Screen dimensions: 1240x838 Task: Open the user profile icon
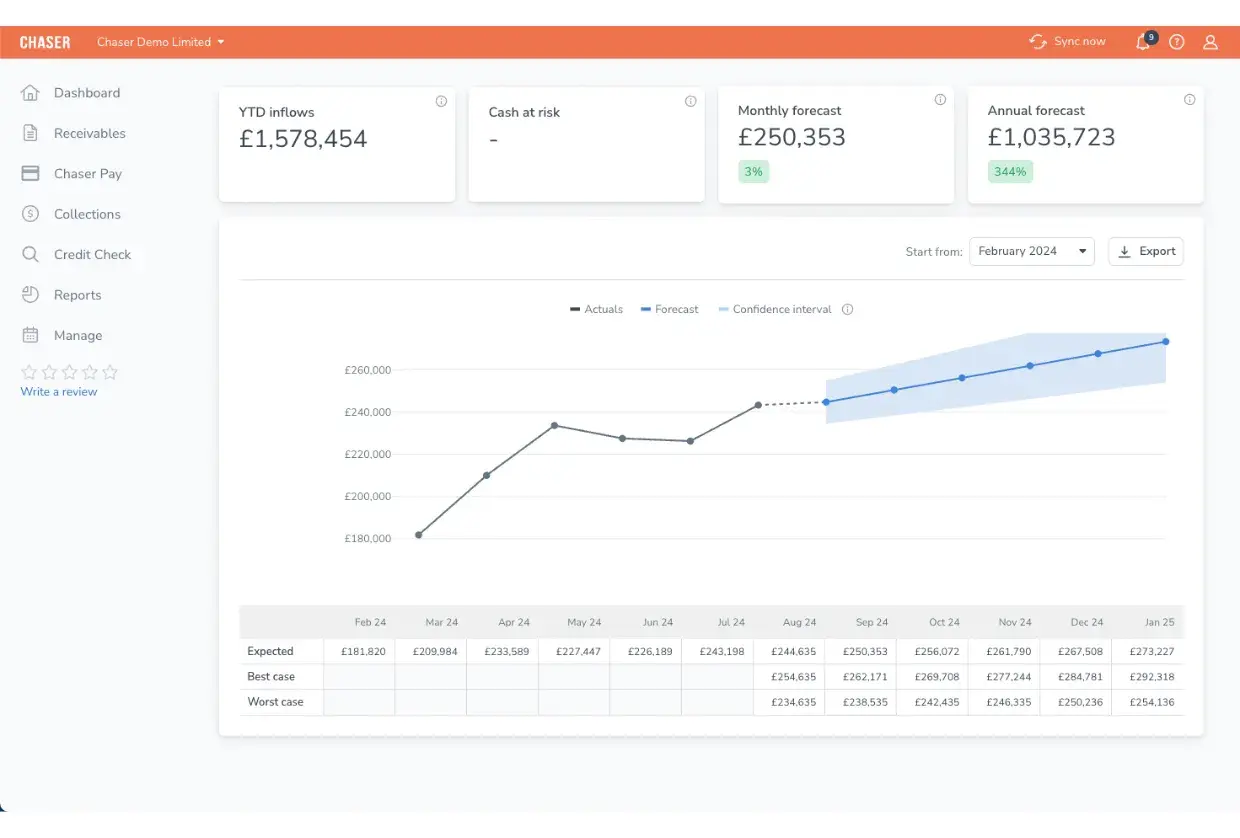[1210, 42]
